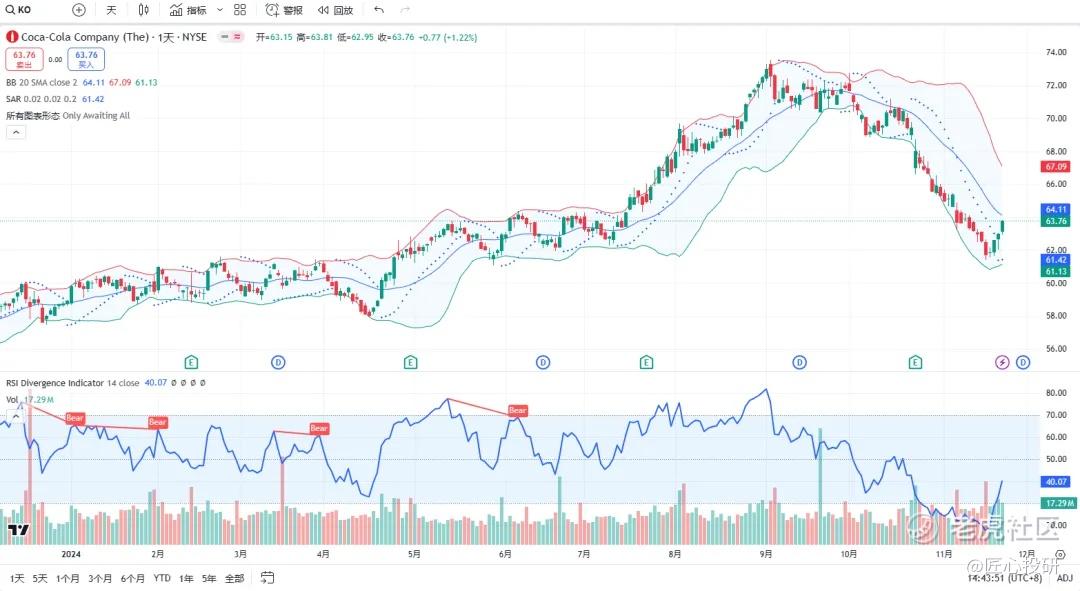Click the 40.07 RSI value label

click(x=1055, y=482)
